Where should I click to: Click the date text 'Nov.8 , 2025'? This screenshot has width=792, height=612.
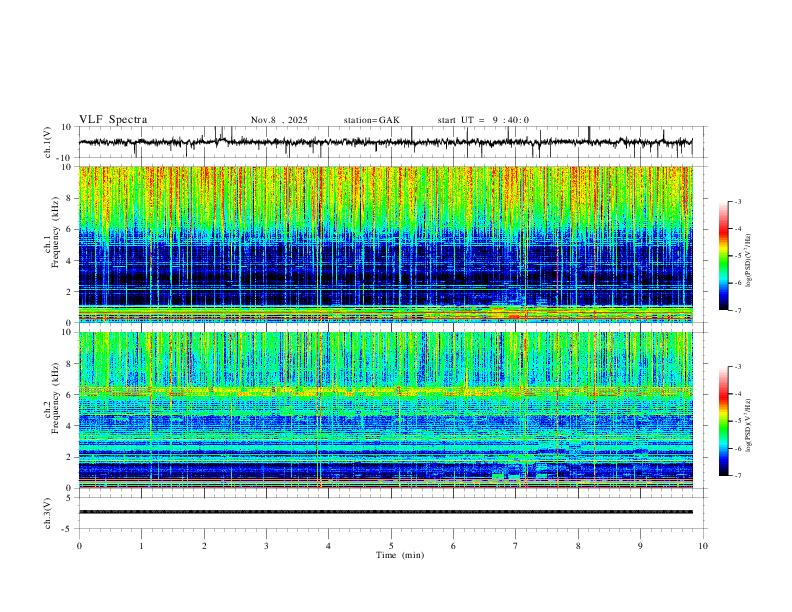(279, 120)
